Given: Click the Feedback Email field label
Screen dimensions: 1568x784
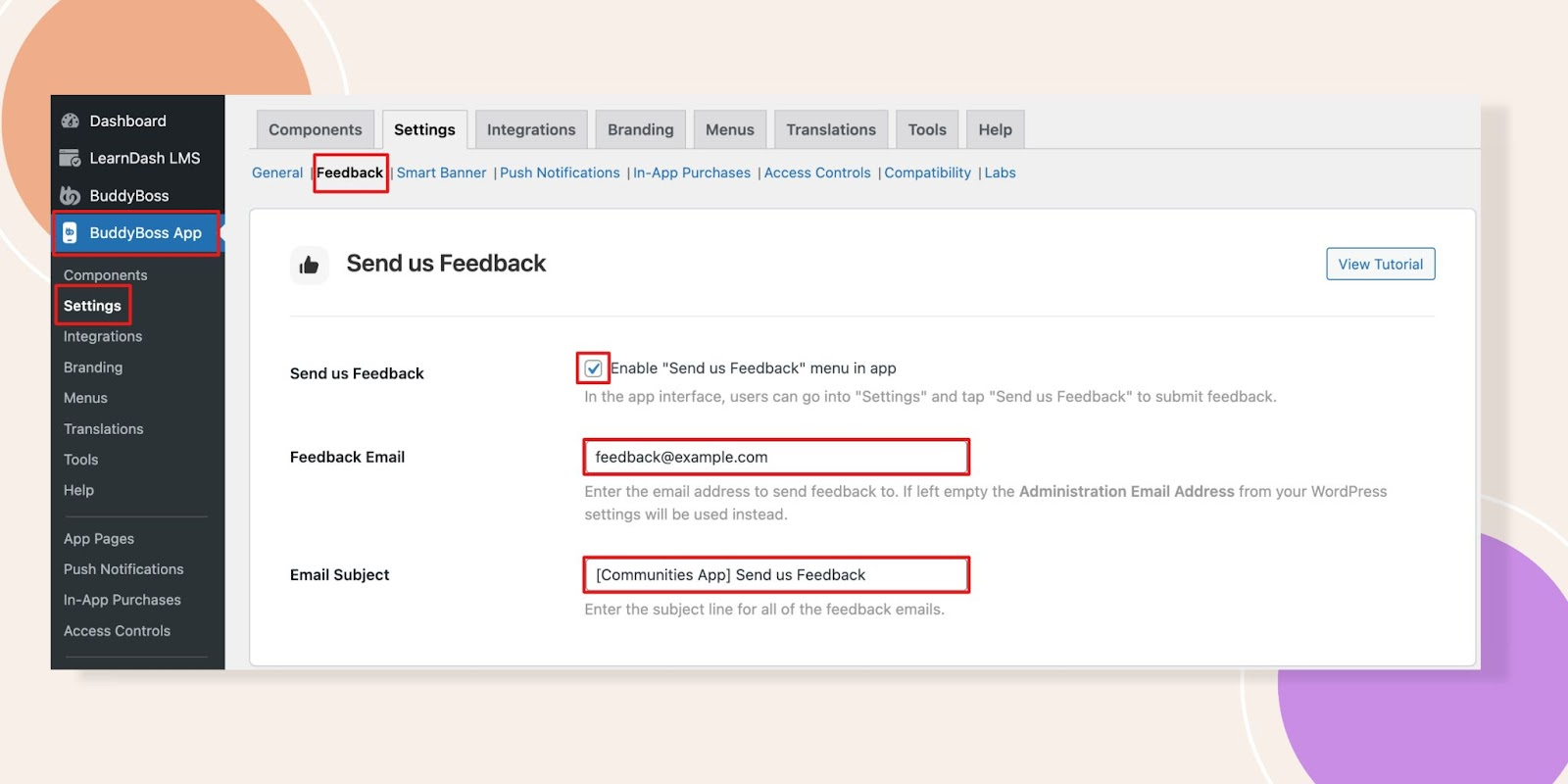Looking at the screenshot, I should click(347, 457).
